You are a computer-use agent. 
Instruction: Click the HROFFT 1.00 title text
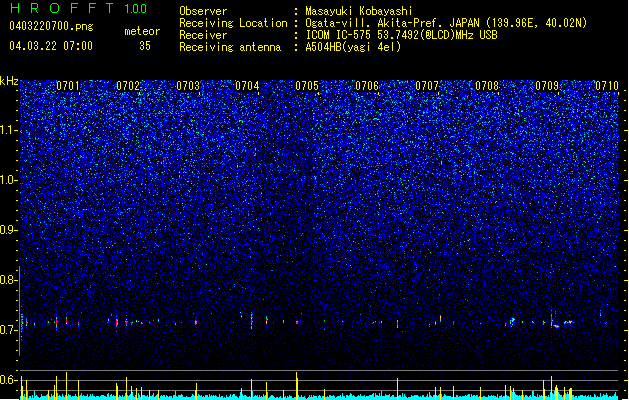(x=79, y=8)
